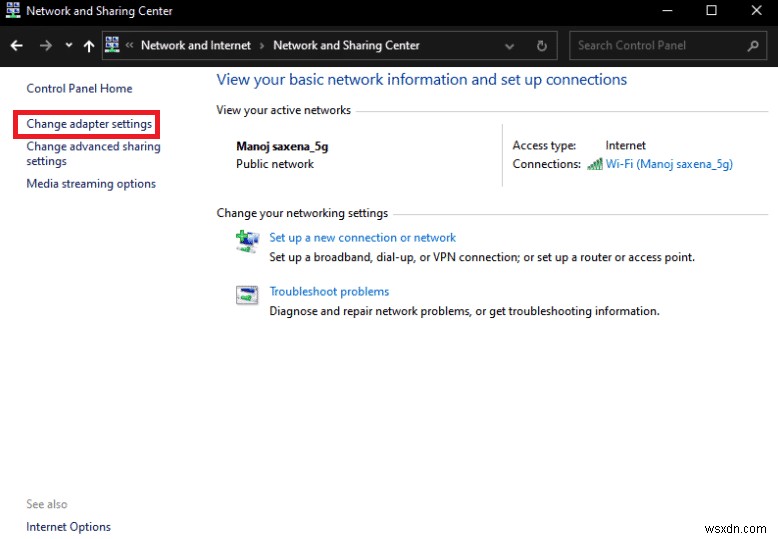778x539 pixels.
Task: Open Internet Options under See also
Action: click(68, 527)
